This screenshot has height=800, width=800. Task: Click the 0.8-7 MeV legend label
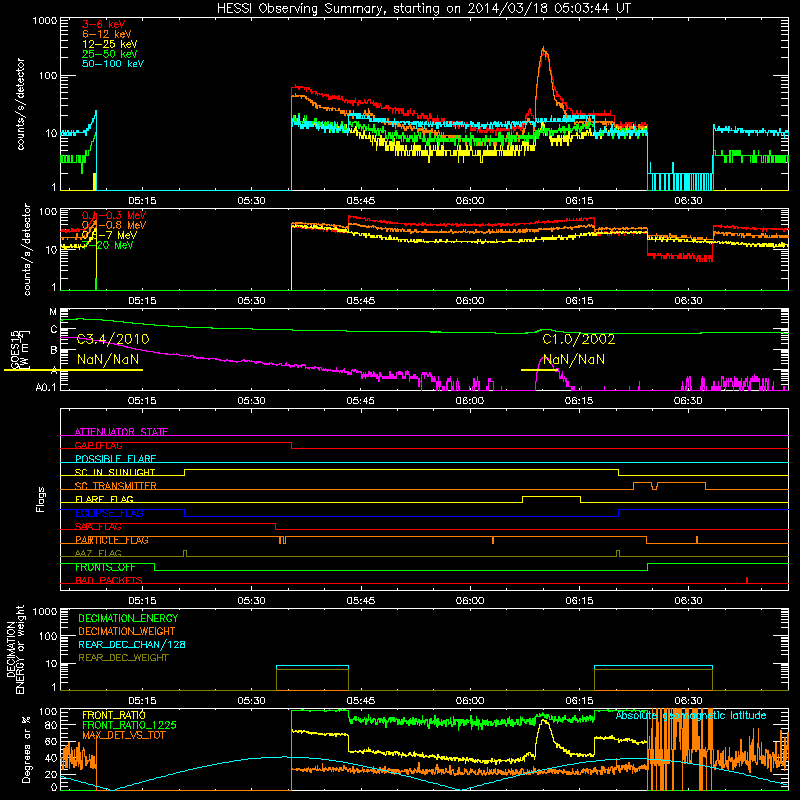pyautogui.click(x=110, y=235)
